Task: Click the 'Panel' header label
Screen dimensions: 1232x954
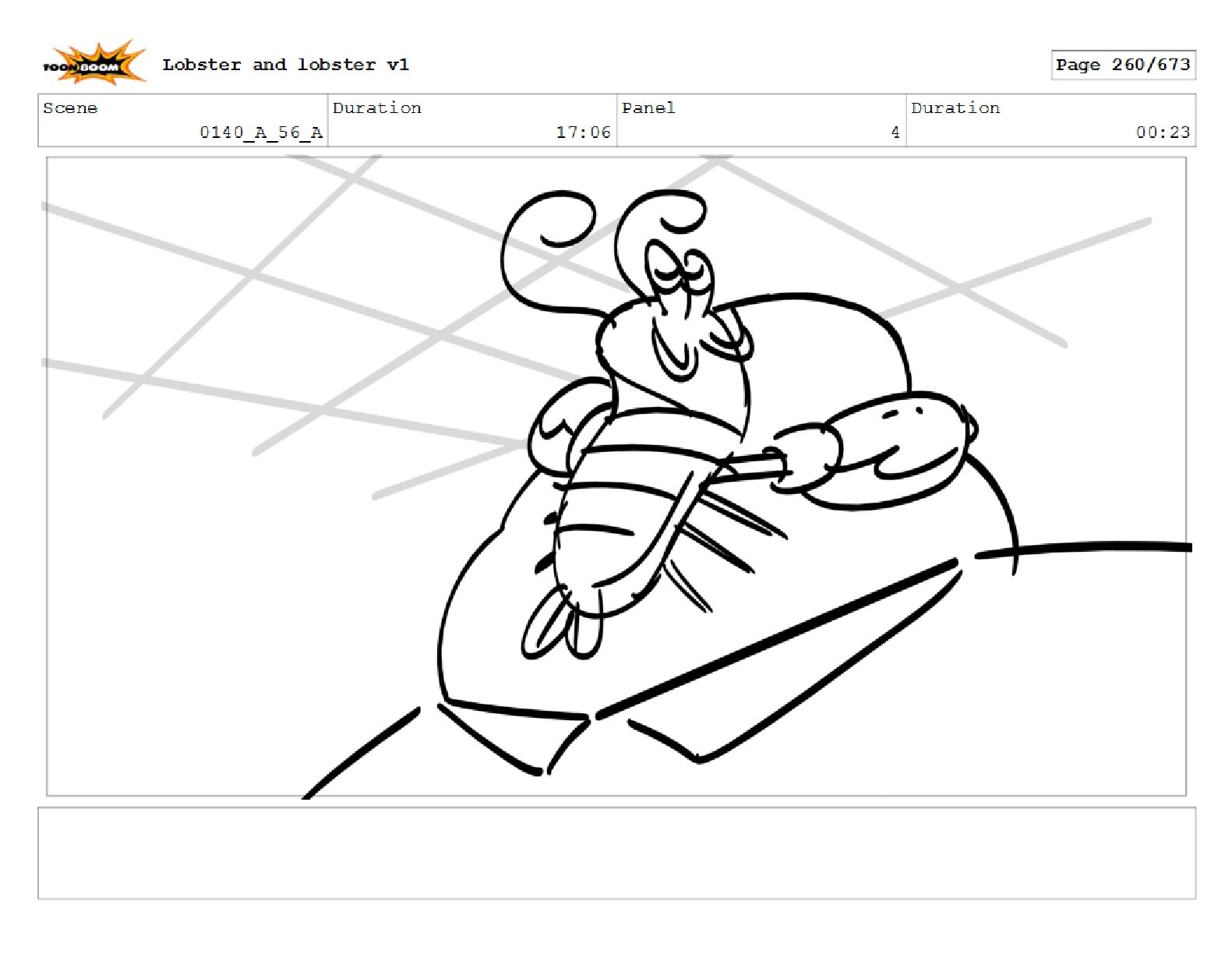Action: pos(648,108)
